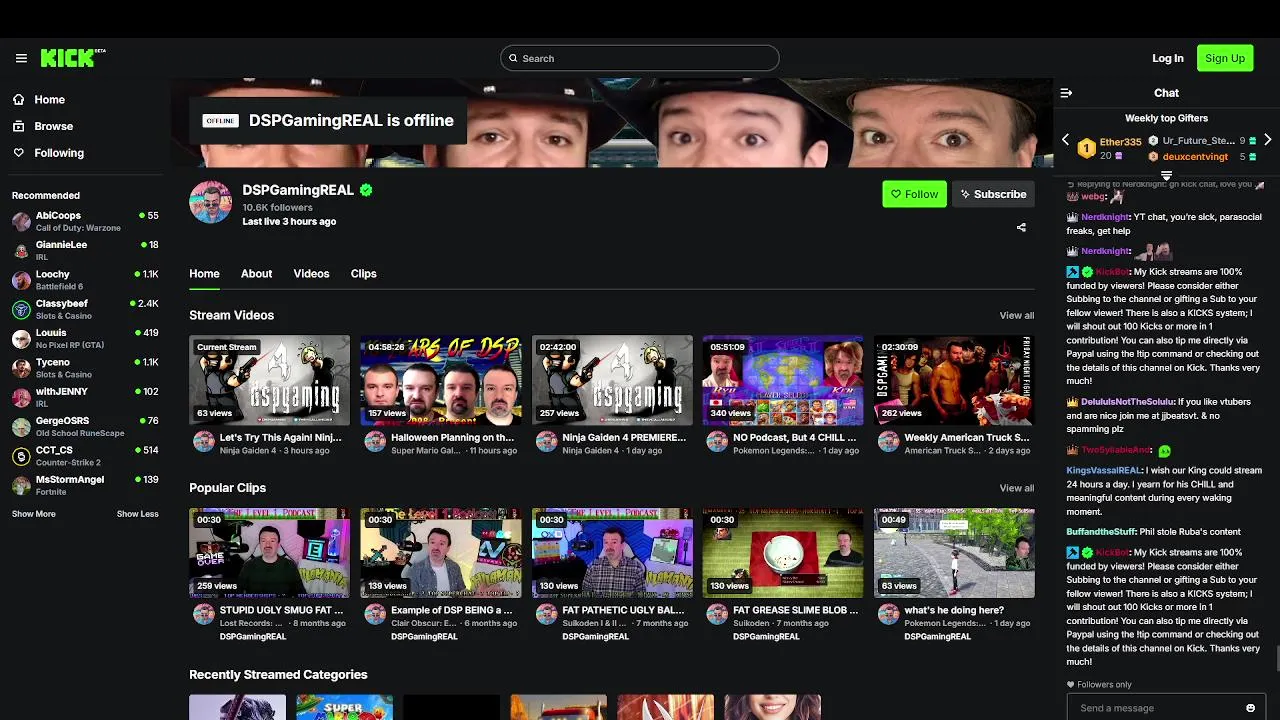This screenshot has height=720, width=1280.
Task: Open the hamburger menu icon
Action: coord(21,58)
